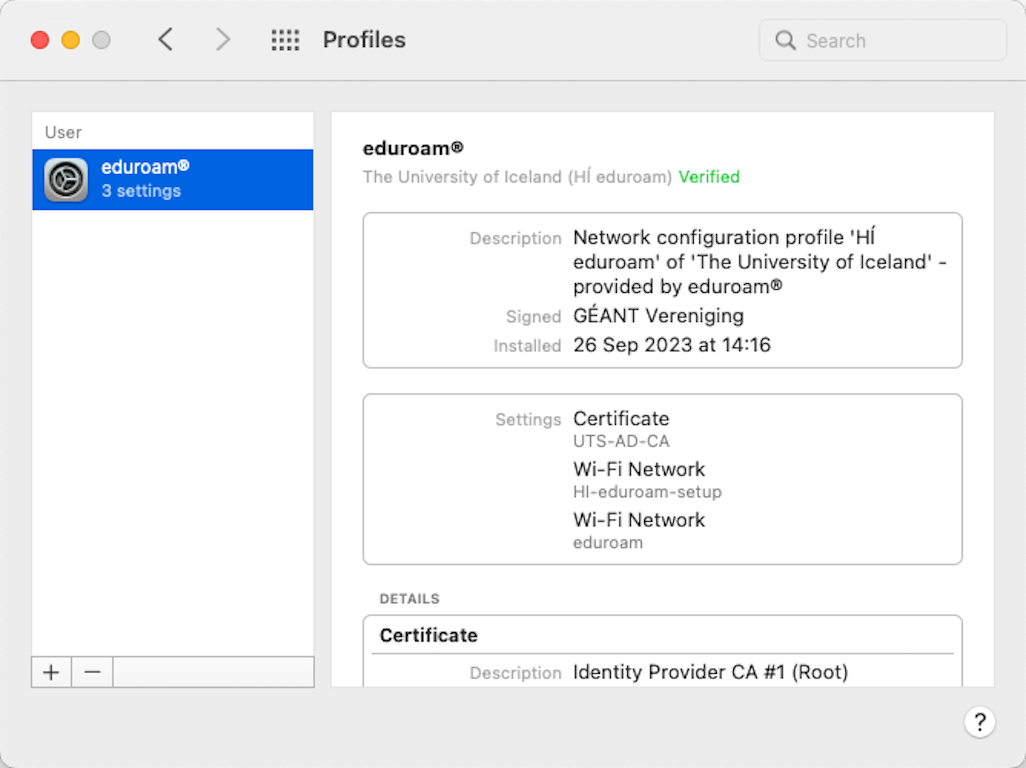Show all preferences grid icon
The width and height of the screenshot is (1026, 768).
pyautogui.click(x=285, y=40)
